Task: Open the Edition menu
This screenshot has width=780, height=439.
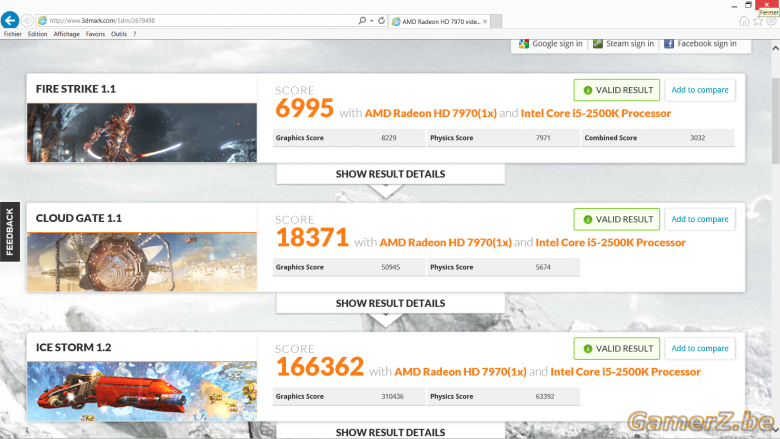Action: pos(37,34)
